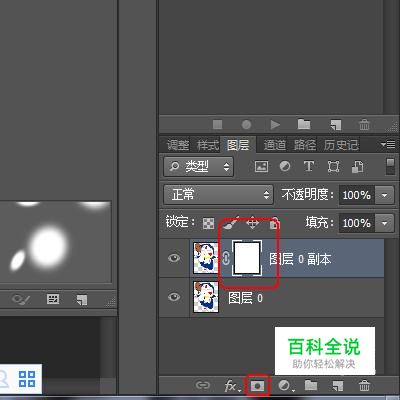Open the 通道 tab
Image resolution: width=400 pixels, height=400 pixels.
pyautogui.click(x=275, y=145)
